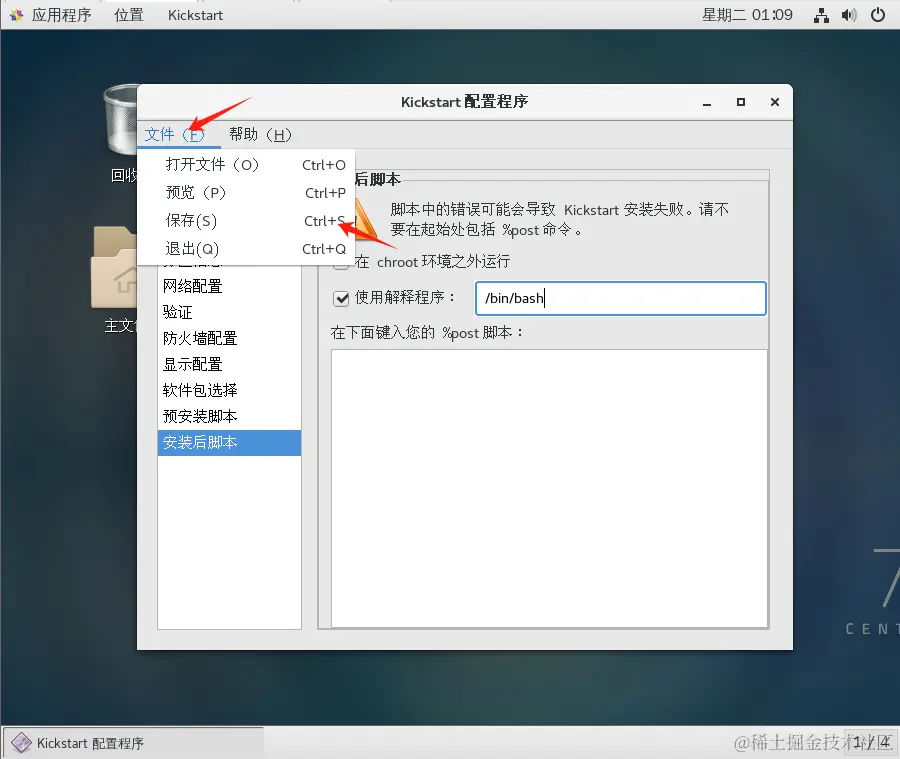The image size is (900, 759).
Task: Select 软件包选择 in the sidebar list
Action: pyautogui.click(x=229, y=390)
